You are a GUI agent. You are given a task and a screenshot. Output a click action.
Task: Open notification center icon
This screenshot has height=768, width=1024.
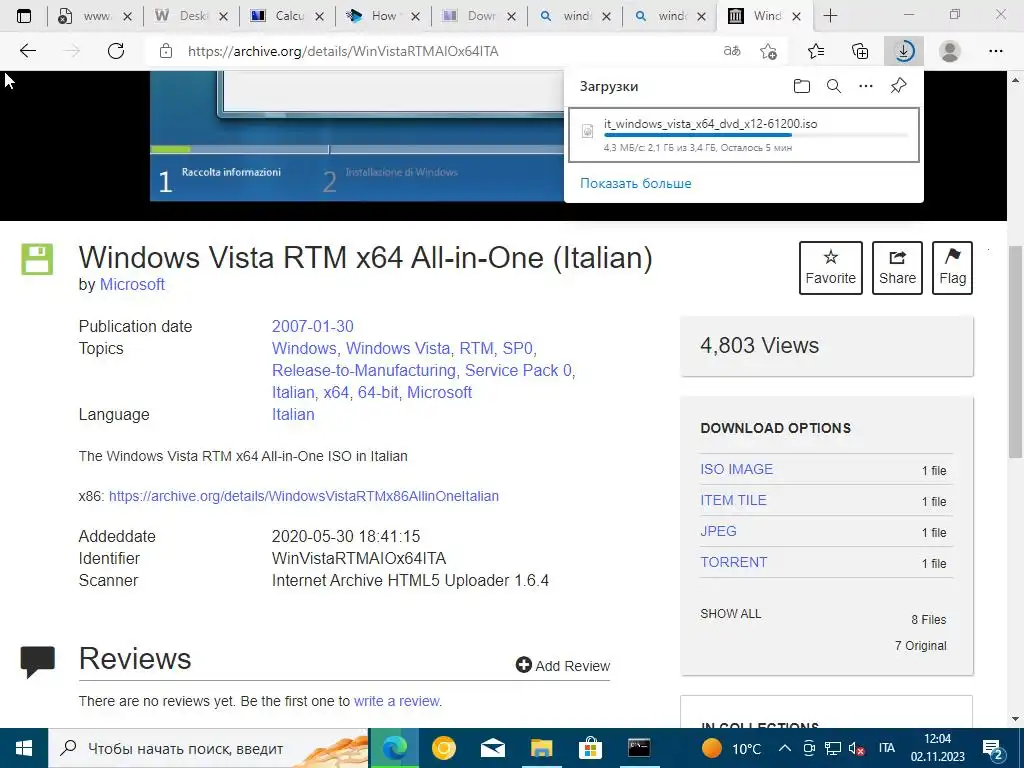point(993,748)
